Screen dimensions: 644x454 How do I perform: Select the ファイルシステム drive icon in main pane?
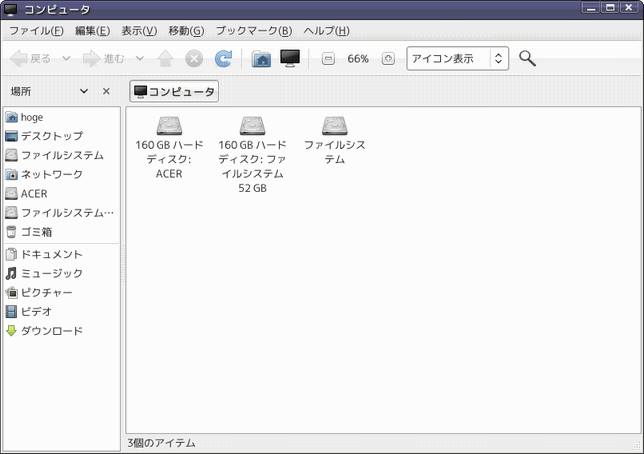[x=335, y=126]
